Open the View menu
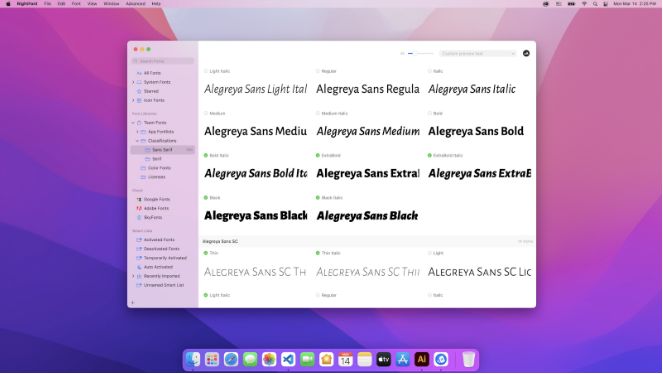The image size is (663, 374). [x=92, y=4]
